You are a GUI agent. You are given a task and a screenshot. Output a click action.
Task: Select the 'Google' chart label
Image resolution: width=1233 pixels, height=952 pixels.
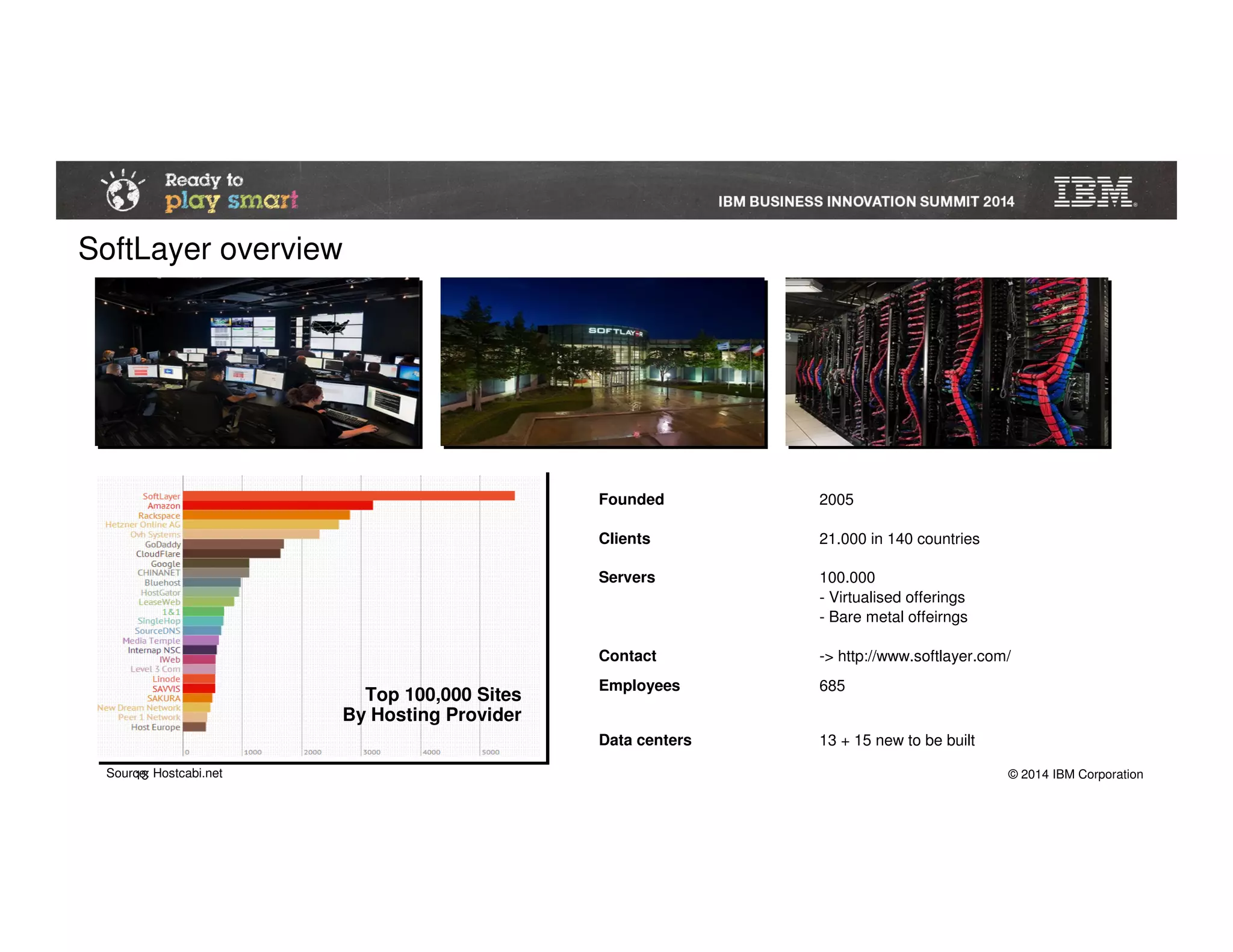coord(166,563)
